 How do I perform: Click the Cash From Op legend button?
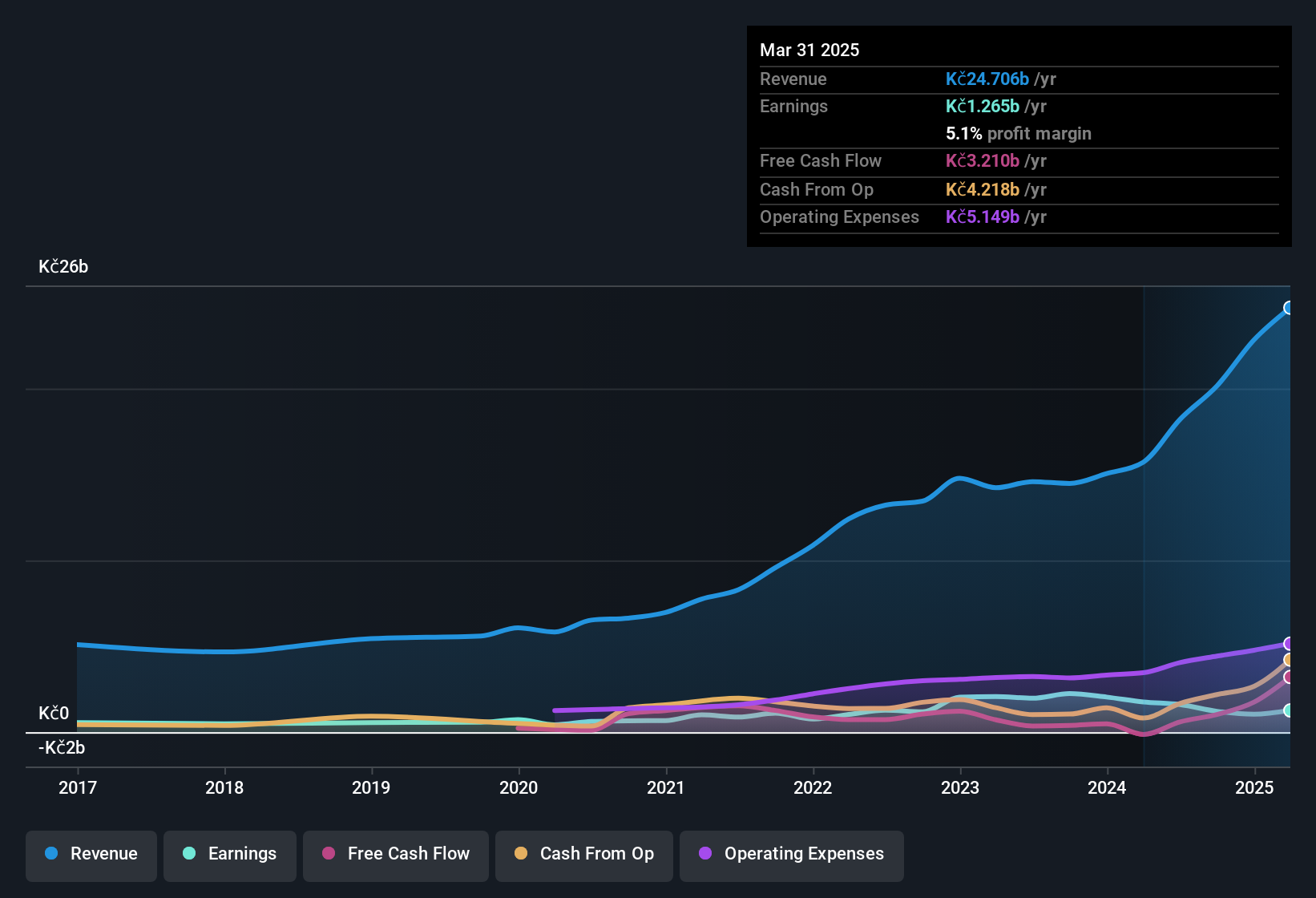click(x=583, y=854)
